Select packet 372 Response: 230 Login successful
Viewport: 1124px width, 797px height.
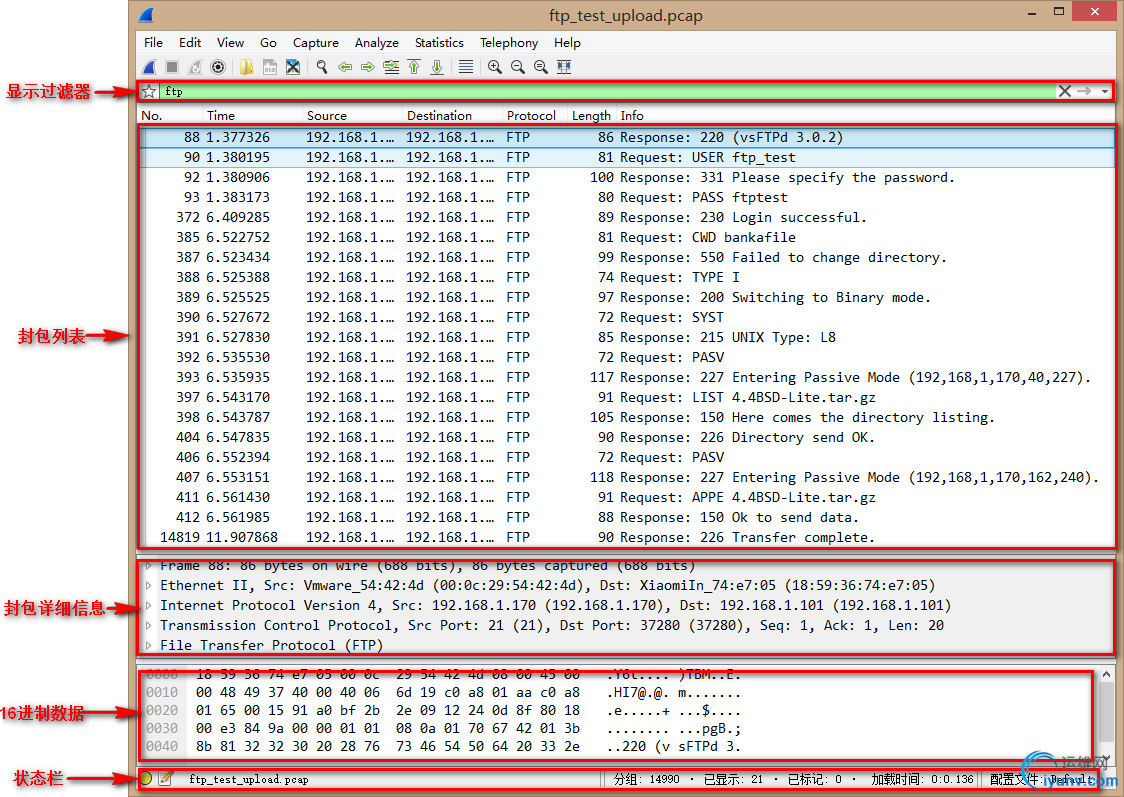tap(627, 218)
